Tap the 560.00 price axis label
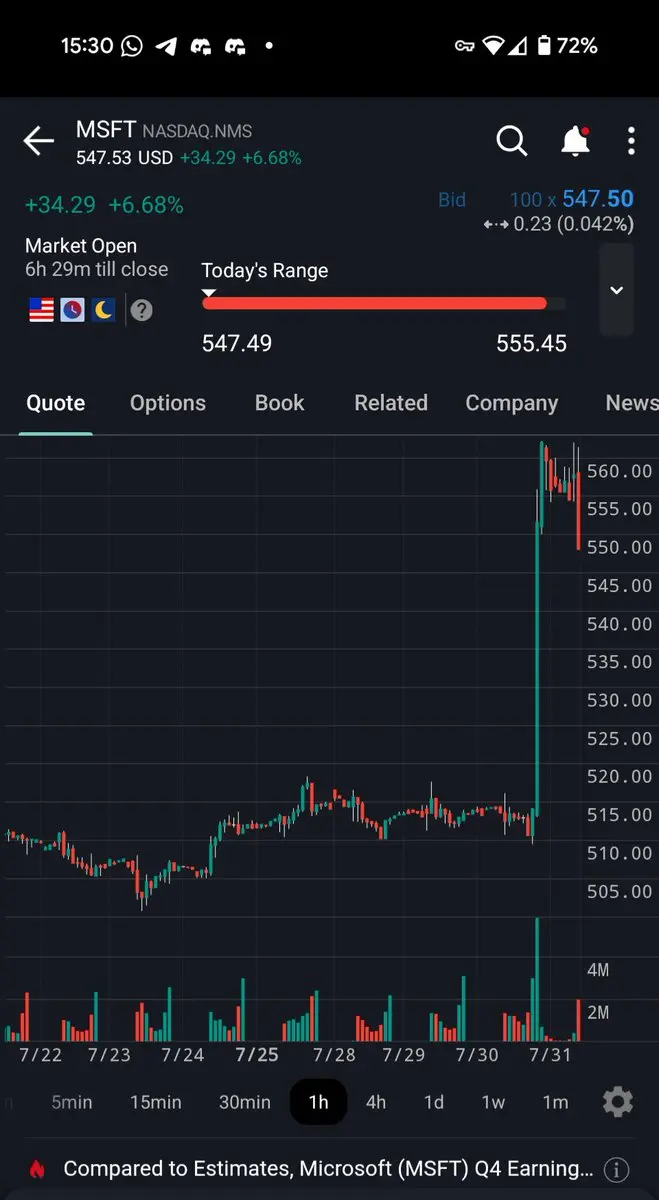 (620, 471)
